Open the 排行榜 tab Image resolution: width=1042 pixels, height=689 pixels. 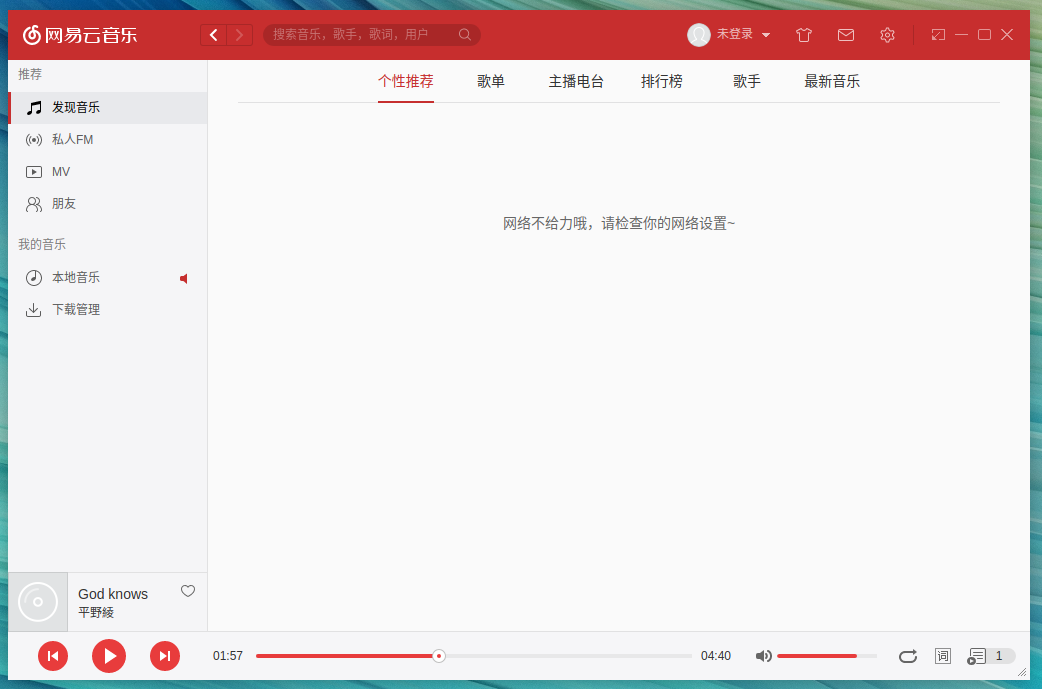click(662, 82)
